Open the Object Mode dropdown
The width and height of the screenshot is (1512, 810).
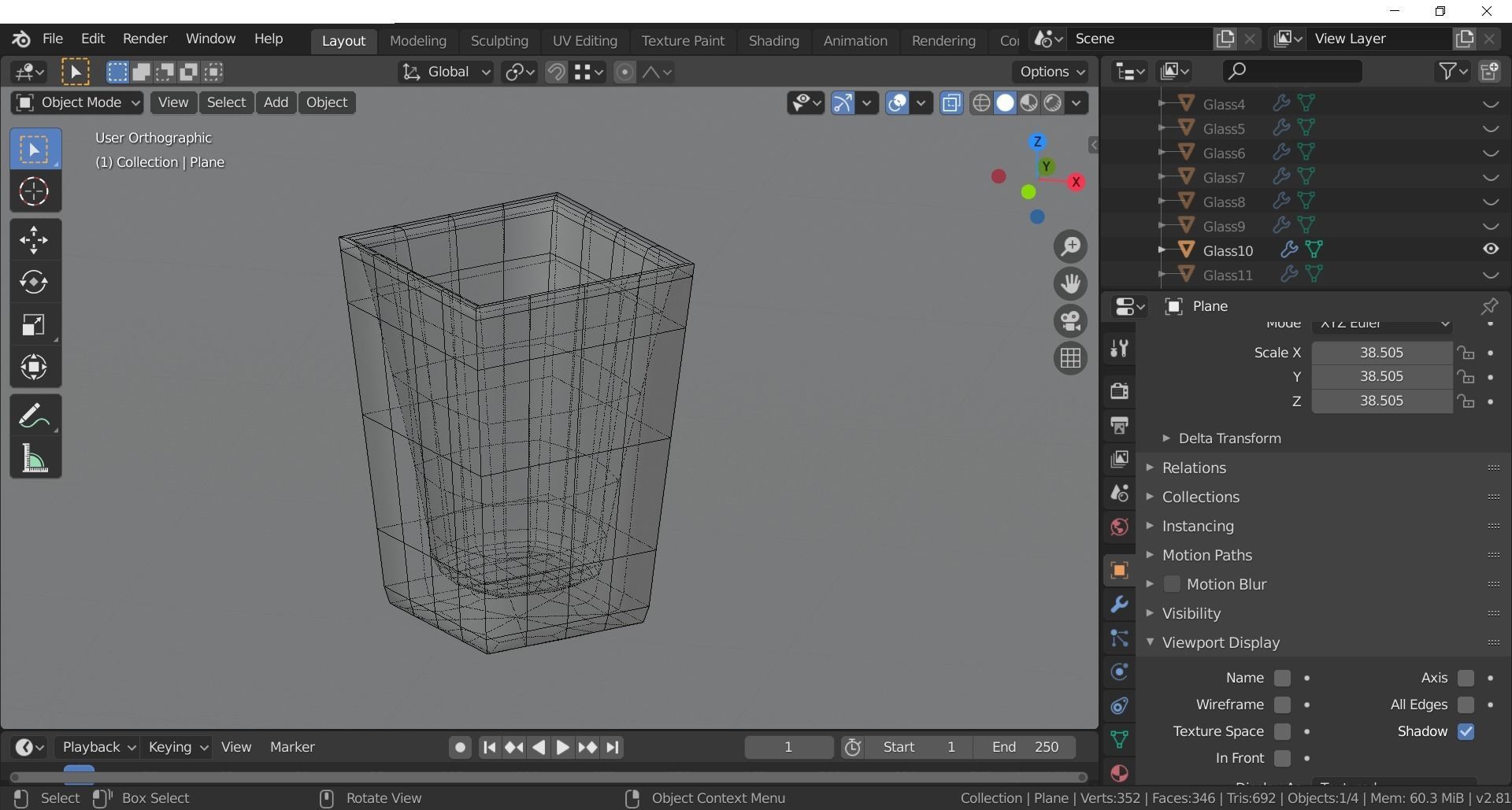77,102
